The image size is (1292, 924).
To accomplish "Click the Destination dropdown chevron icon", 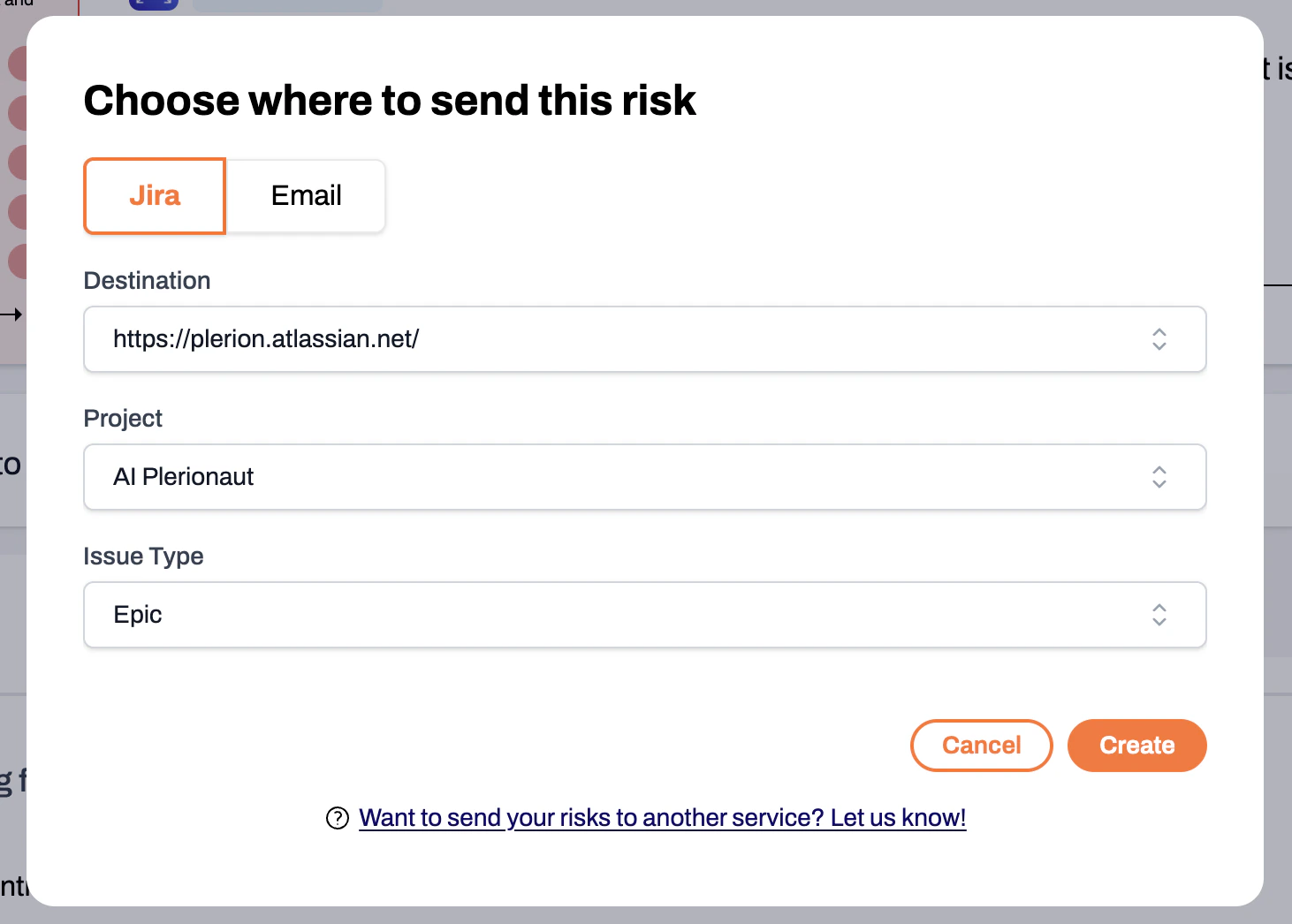I will pyautogui.click(x=1159, y=339).
